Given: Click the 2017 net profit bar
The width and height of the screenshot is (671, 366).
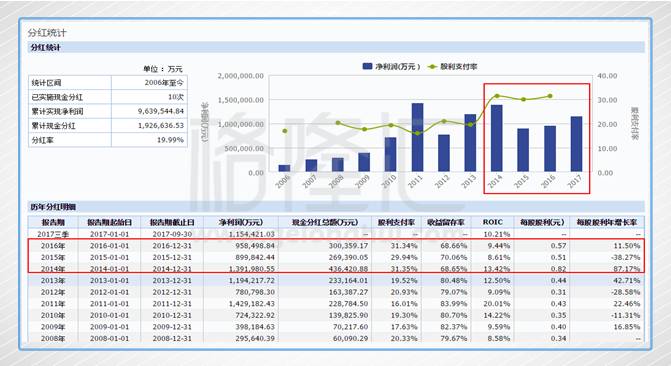Looking at the screenshot, I should [x=576, y=144].
